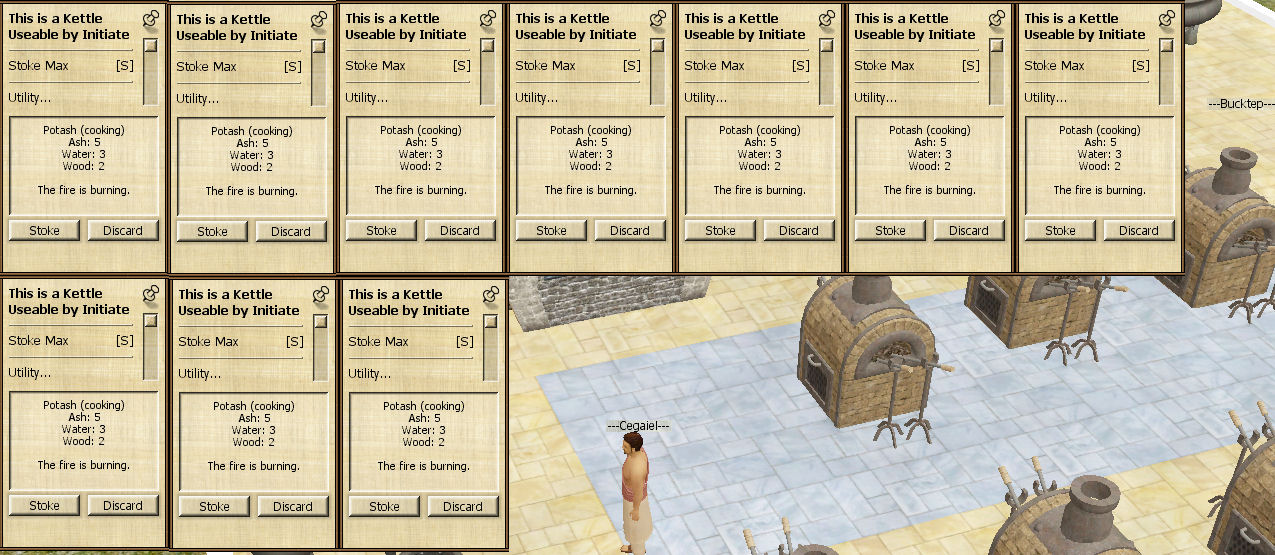Screen dimensions: 1275x555
Task: Choose Stoke Max in first top-row kettle window
Action: [71, 65]
